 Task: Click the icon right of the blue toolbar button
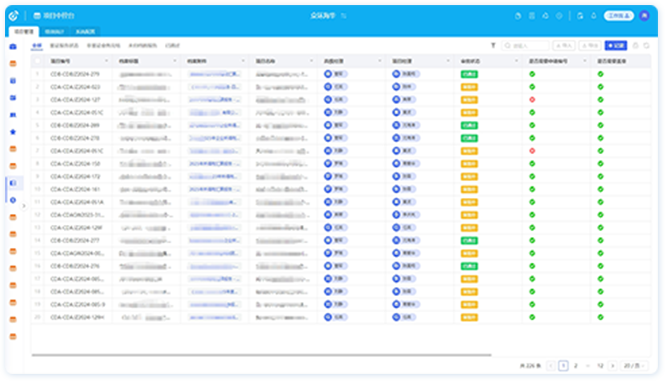[x=635, y=45]
